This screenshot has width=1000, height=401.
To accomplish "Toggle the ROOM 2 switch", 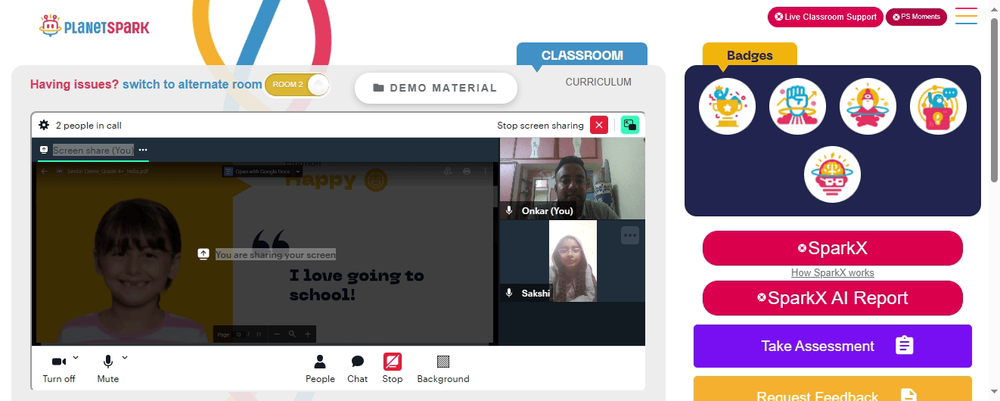I will (x=297, y=85).
